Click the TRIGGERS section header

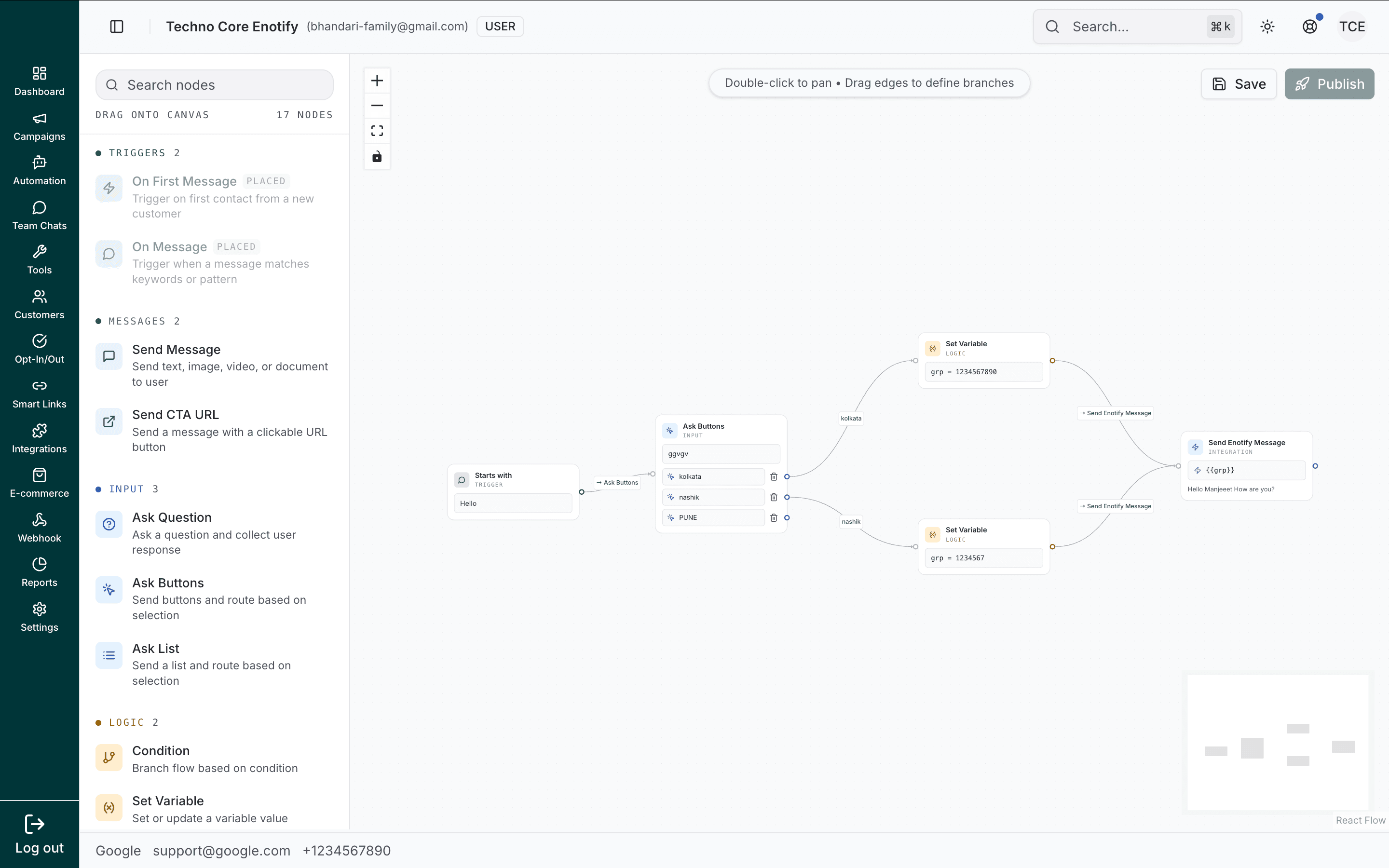(x=138, y=153)
